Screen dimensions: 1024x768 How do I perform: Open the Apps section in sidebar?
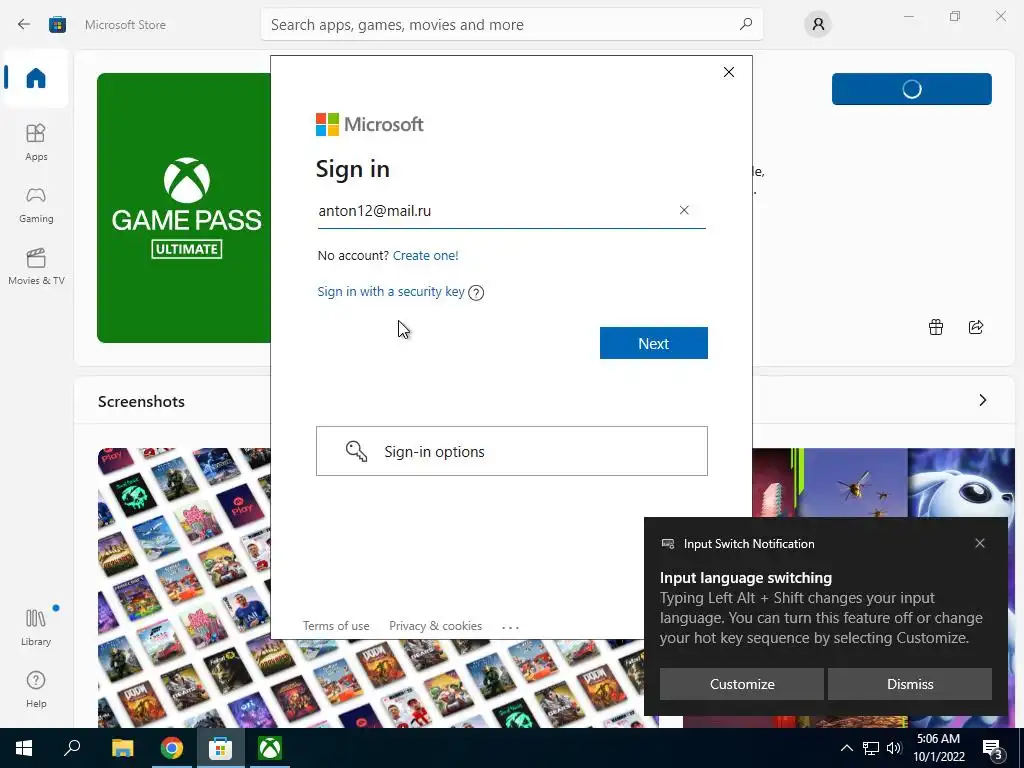click(x=36, y=142)
